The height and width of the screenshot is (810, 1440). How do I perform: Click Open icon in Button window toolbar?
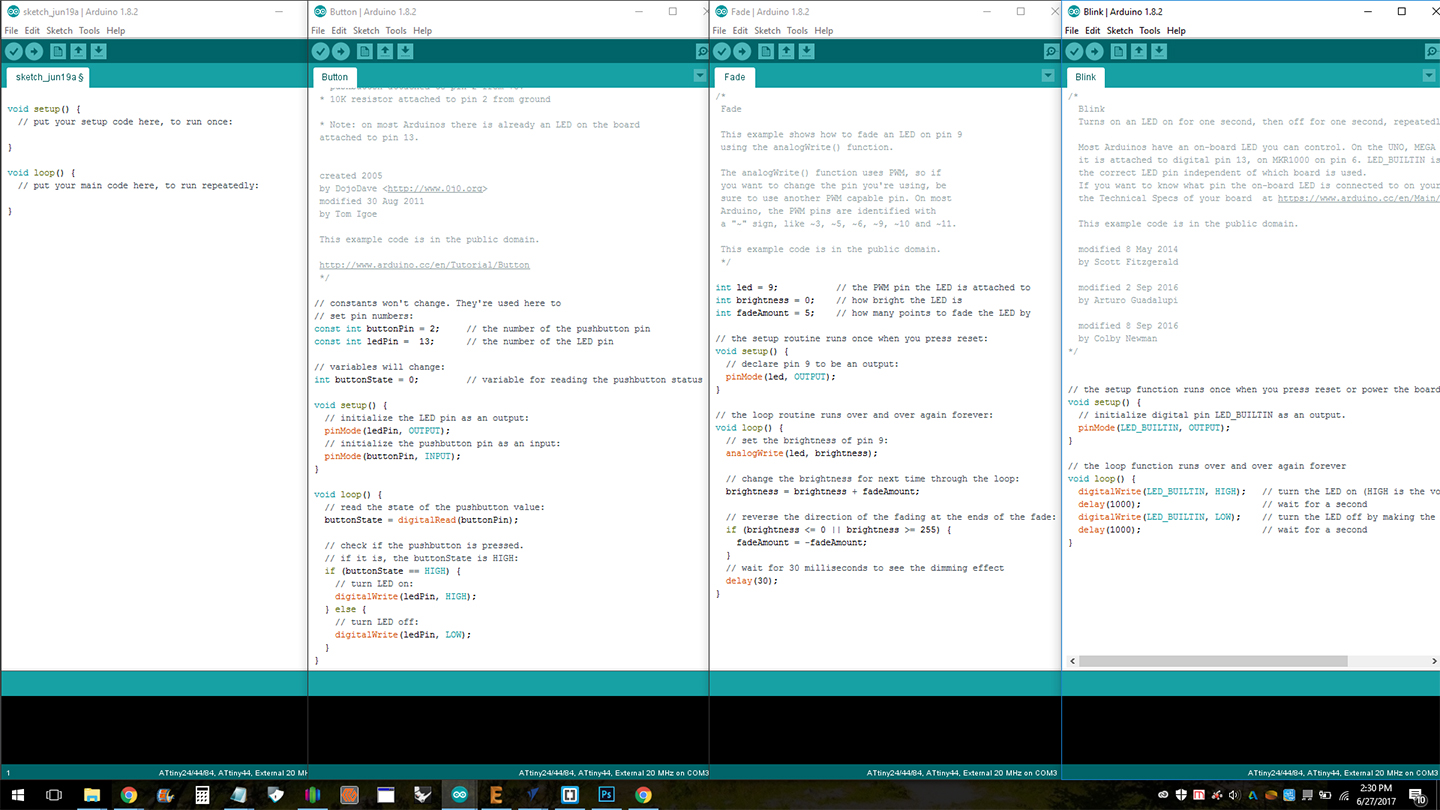(385, 52)
